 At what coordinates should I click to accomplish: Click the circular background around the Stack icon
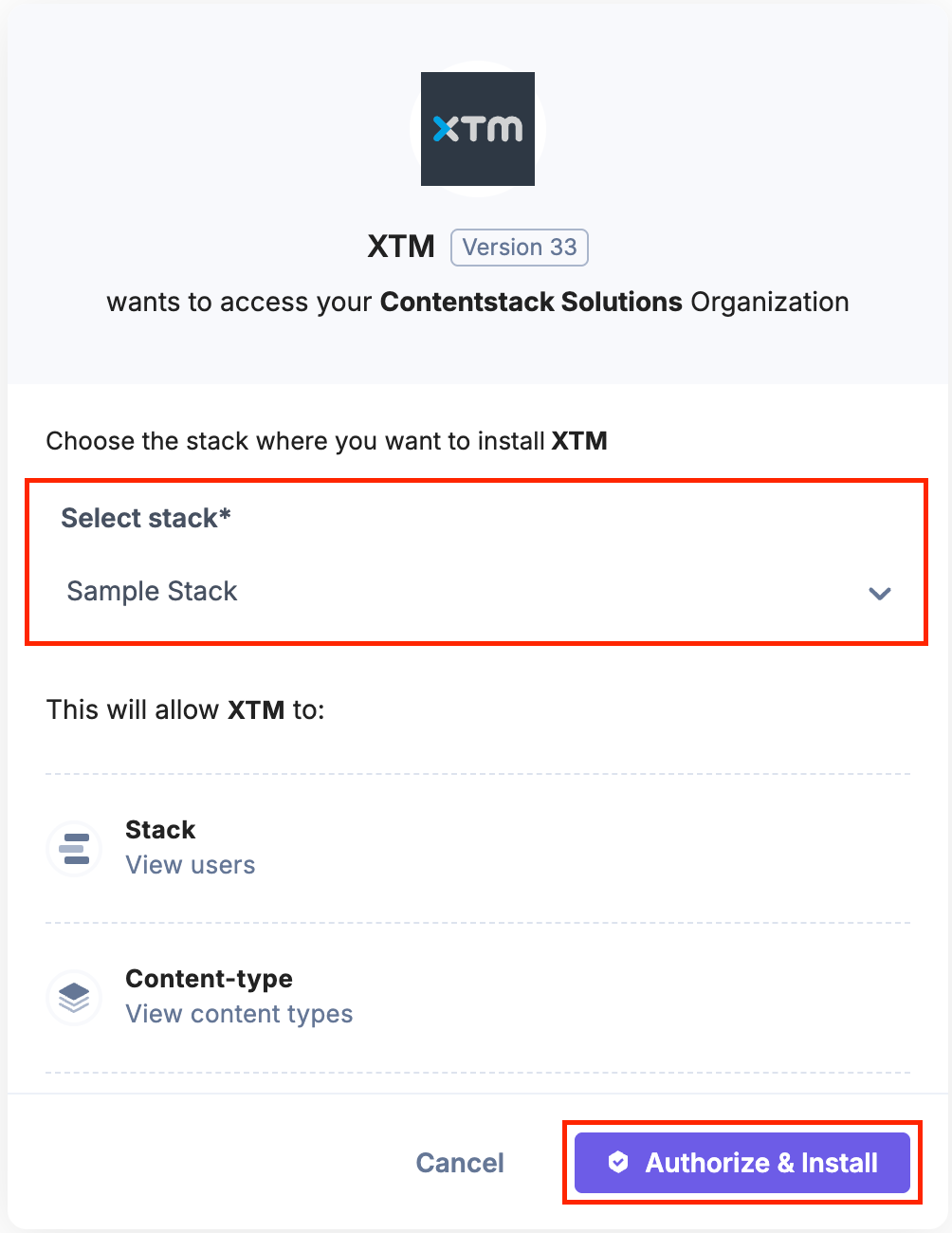pyautogui.click(x=74, y=849)
